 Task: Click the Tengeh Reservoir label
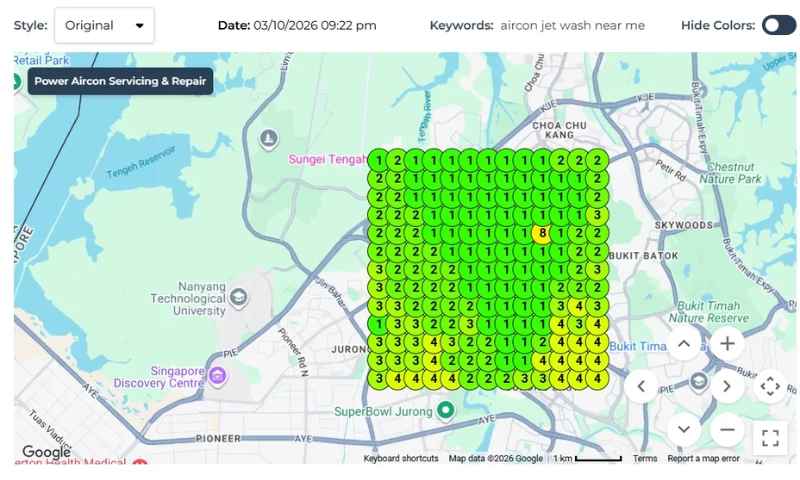pos(141,162)
